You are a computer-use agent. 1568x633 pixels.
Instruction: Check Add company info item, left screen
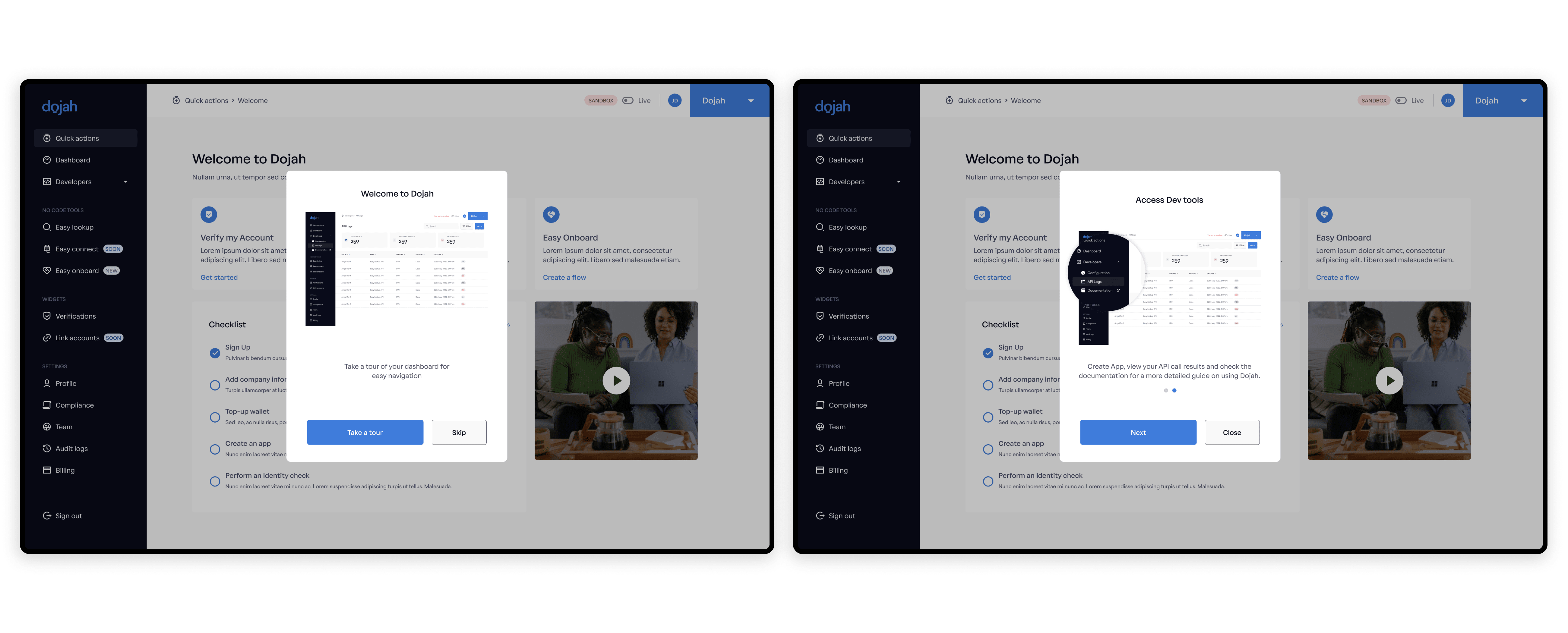215,385
